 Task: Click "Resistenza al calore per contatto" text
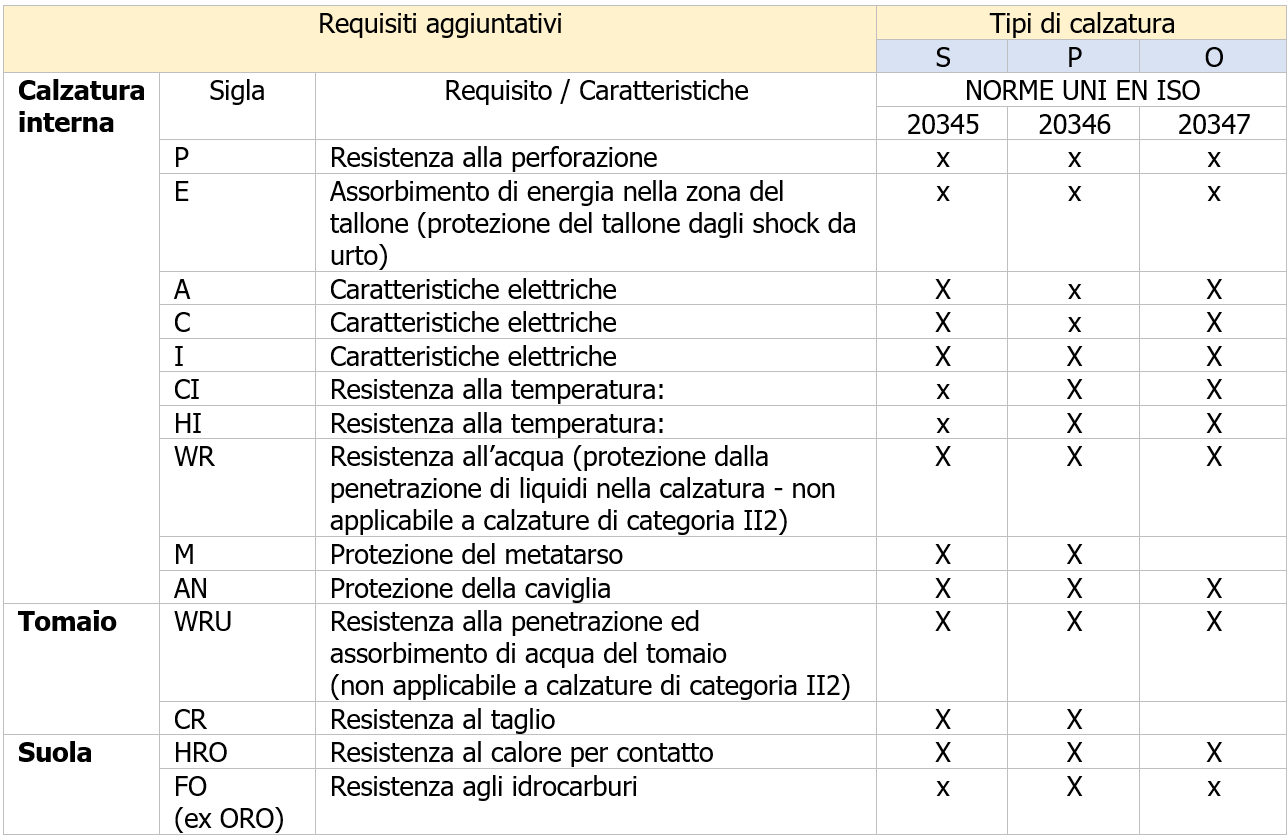tap(522, 753)
